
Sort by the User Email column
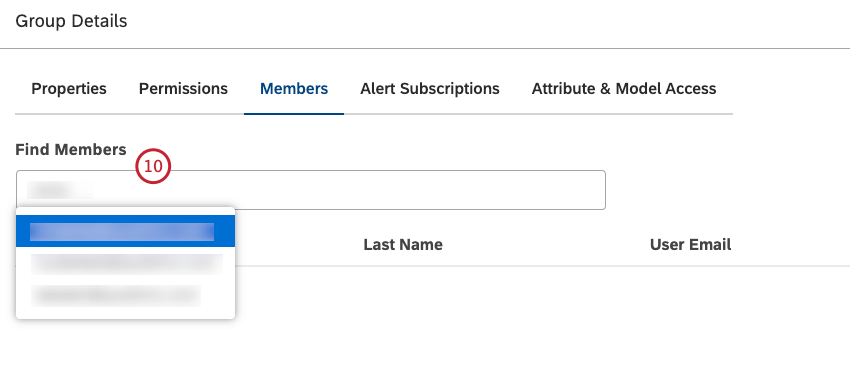[x=690, y=245]
